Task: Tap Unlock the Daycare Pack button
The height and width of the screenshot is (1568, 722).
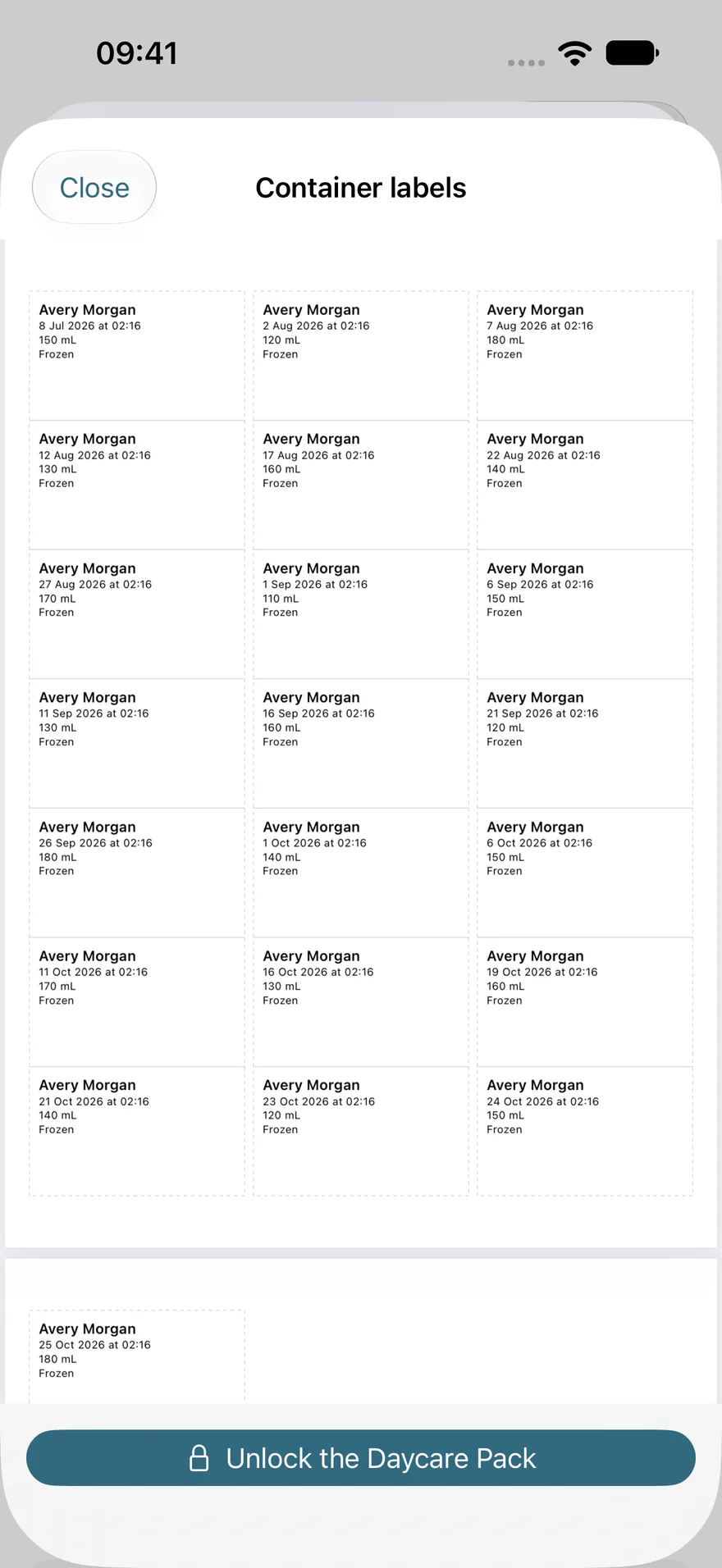Action: point(361,1458)
